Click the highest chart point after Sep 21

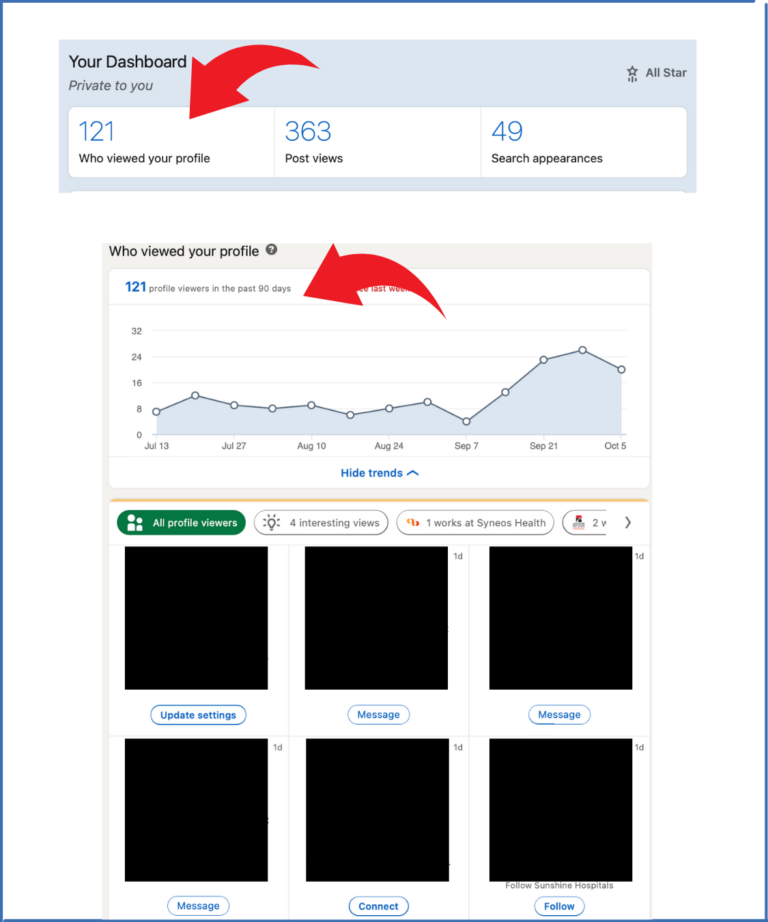coord(582,350)
